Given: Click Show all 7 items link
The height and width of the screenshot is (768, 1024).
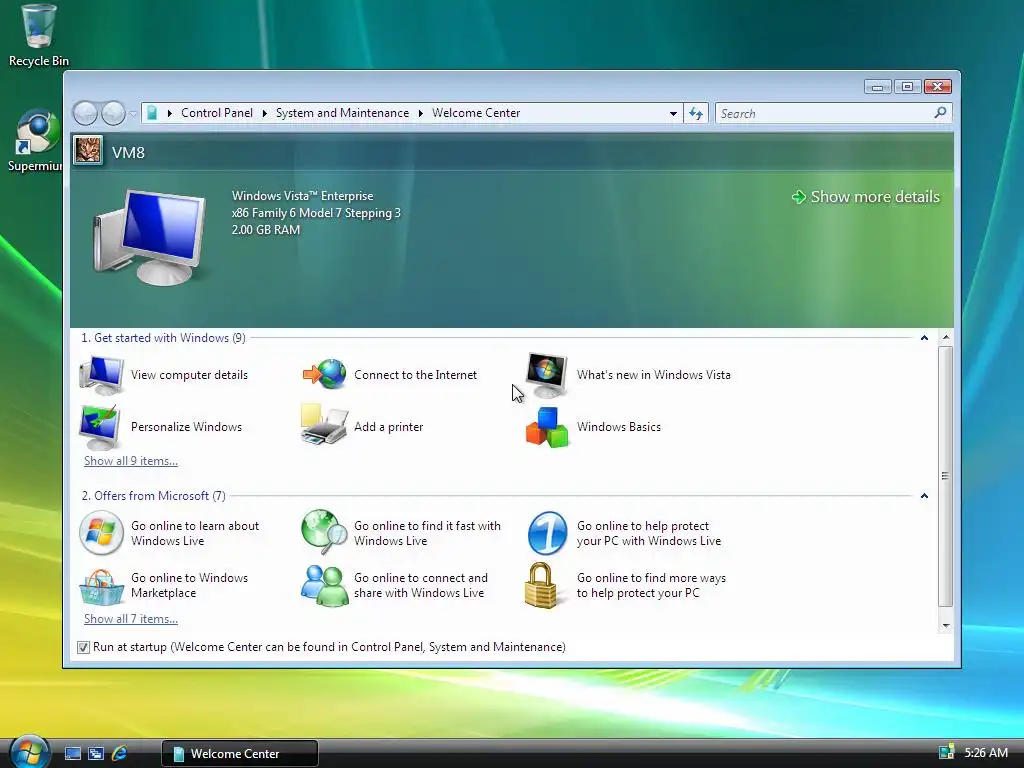Looking at the screenshot, I should tap(131, 619).
